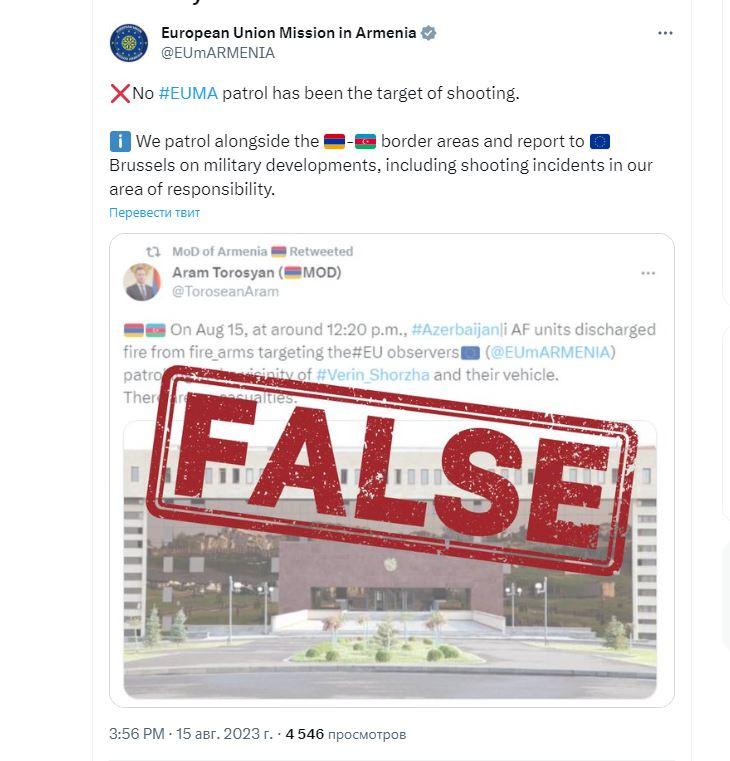This screenshot has height=761, width=730.
Task: Click the retweet icon in the quoted tweet
Action: tap(153, 251)
